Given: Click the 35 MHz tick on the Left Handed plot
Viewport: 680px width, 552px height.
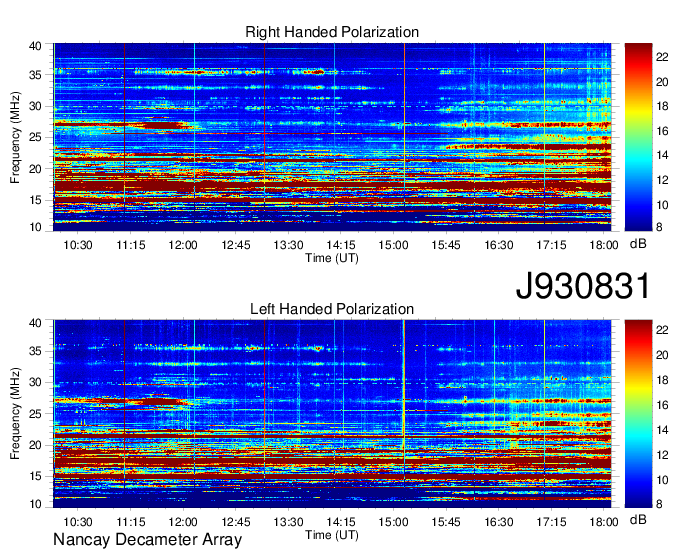Looking at the screenshot, I should 35,351.
